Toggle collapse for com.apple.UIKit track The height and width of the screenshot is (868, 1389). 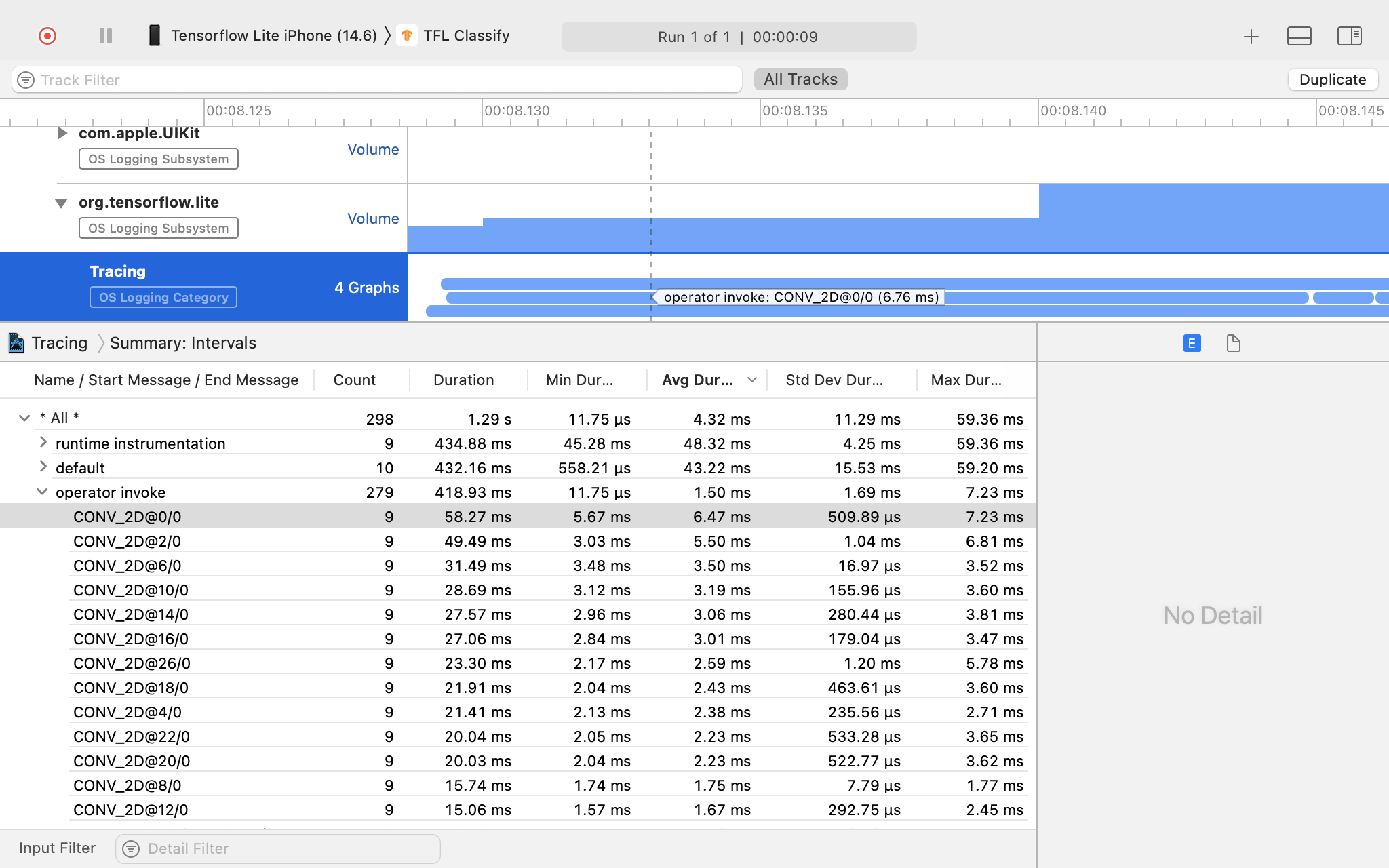[x=61, y=131]
